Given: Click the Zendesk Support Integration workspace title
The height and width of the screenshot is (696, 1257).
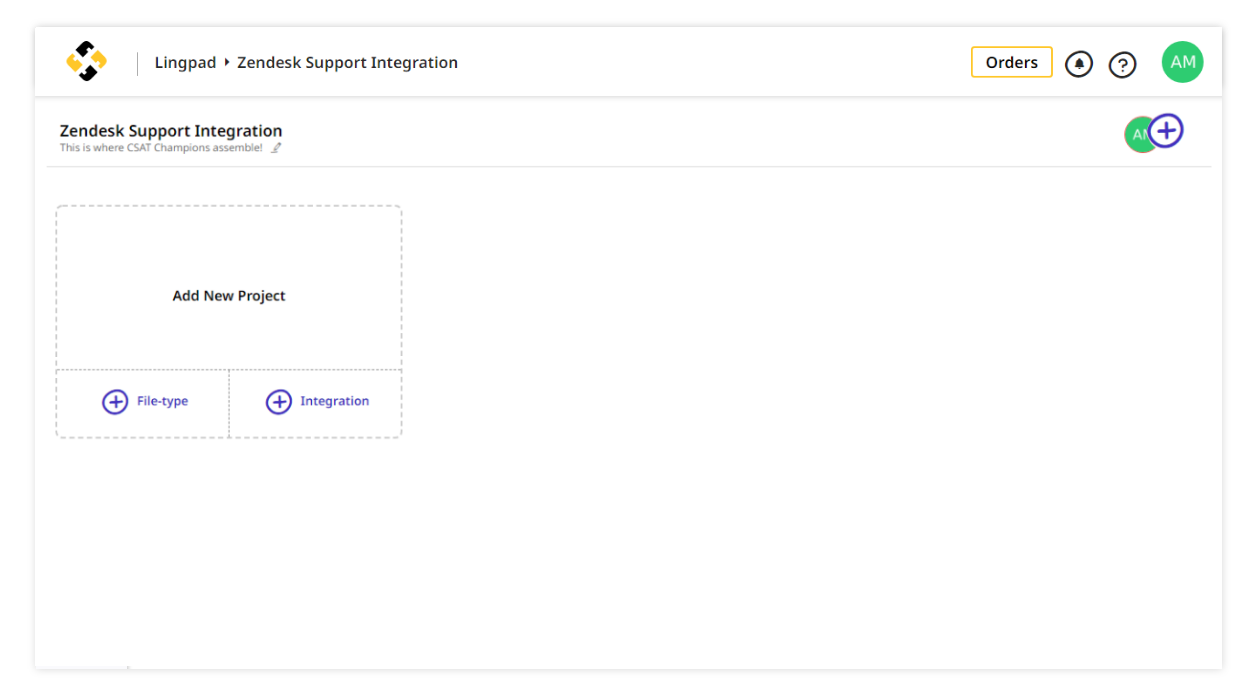Looking at the screenshot, I should click(171, 131).
